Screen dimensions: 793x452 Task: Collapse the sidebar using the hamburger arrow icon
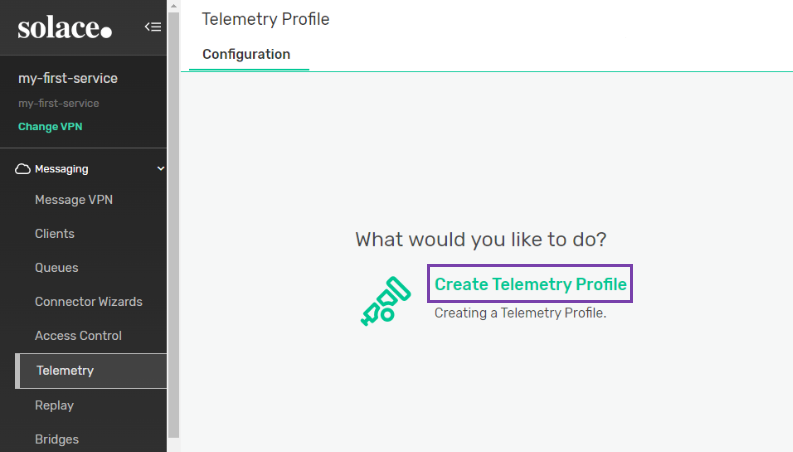[153, 27]
